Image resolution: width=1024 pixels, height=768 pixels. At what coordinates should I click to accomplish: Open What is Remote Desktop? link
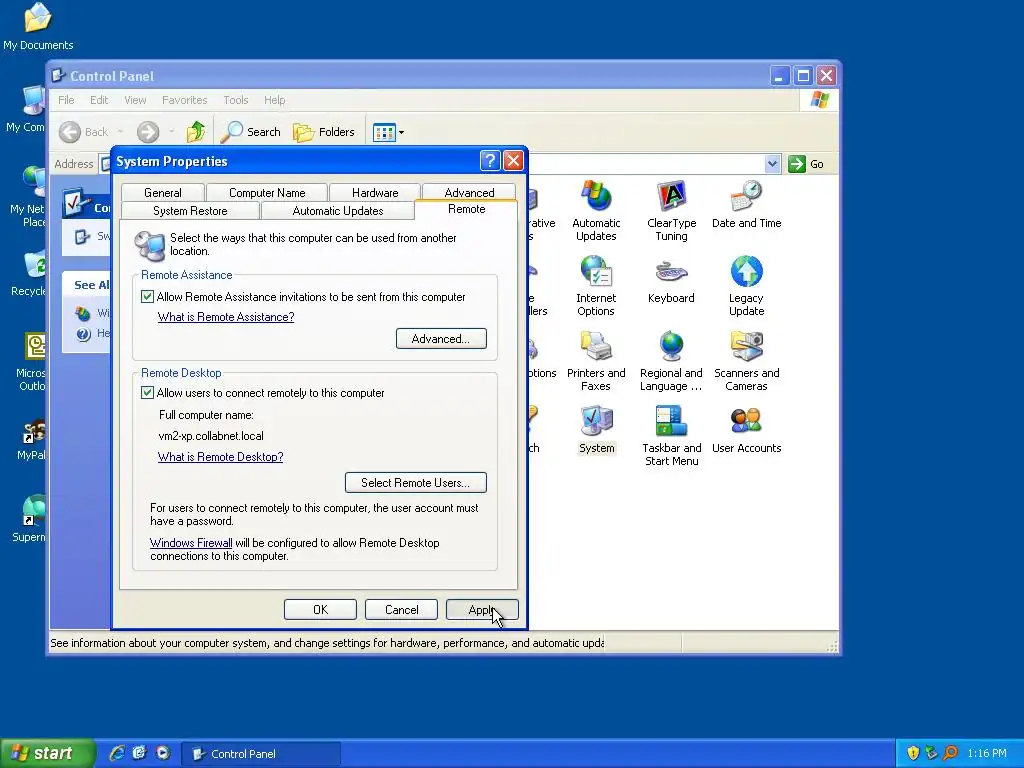pos(221,456)
